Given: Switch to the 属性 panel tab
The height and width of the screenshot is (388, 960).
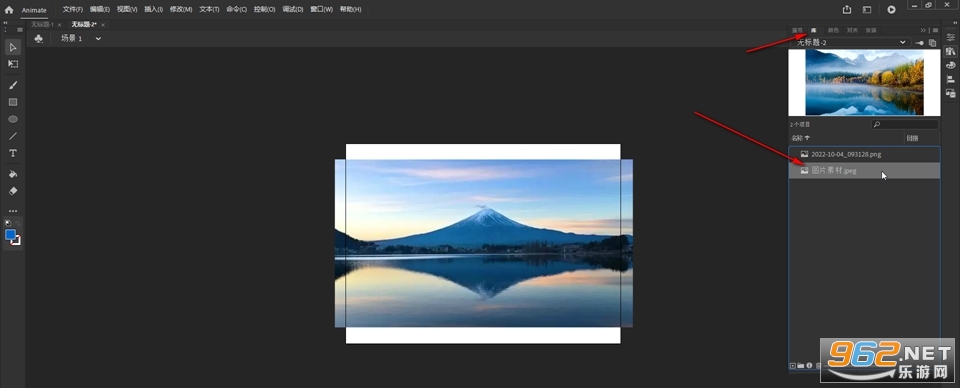Looking at the screenshot, I should [797, 30].
